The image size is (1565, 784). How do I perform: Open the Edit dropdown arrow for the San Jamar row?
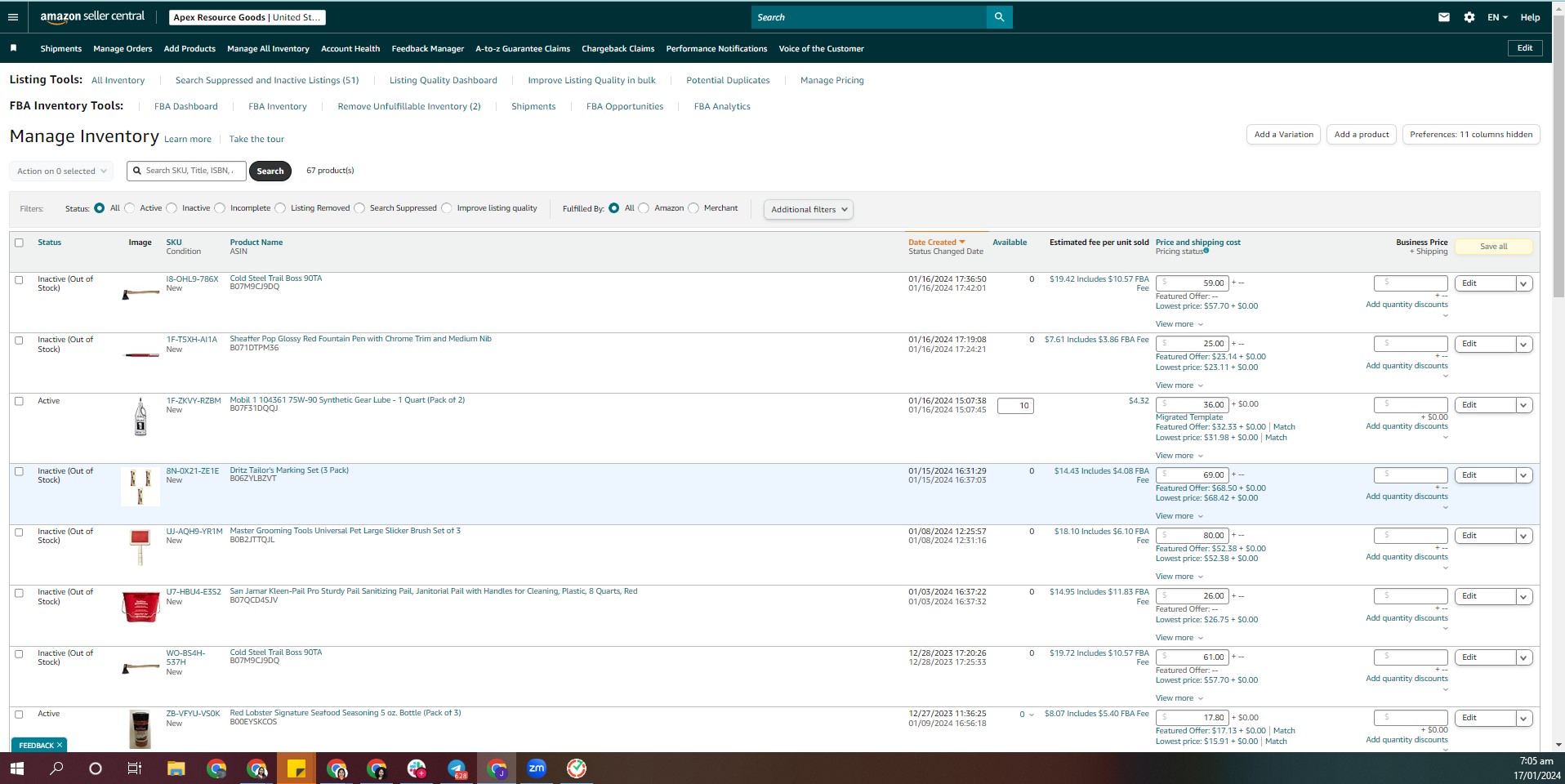1523,596
